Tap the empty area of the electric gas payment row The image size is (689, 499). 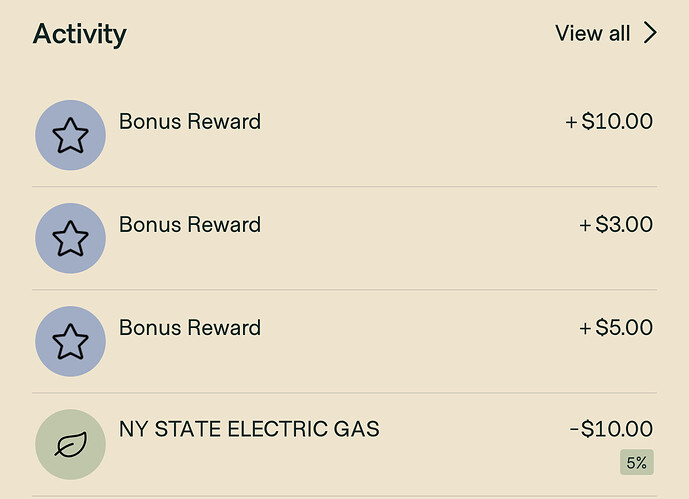[395, 459]
